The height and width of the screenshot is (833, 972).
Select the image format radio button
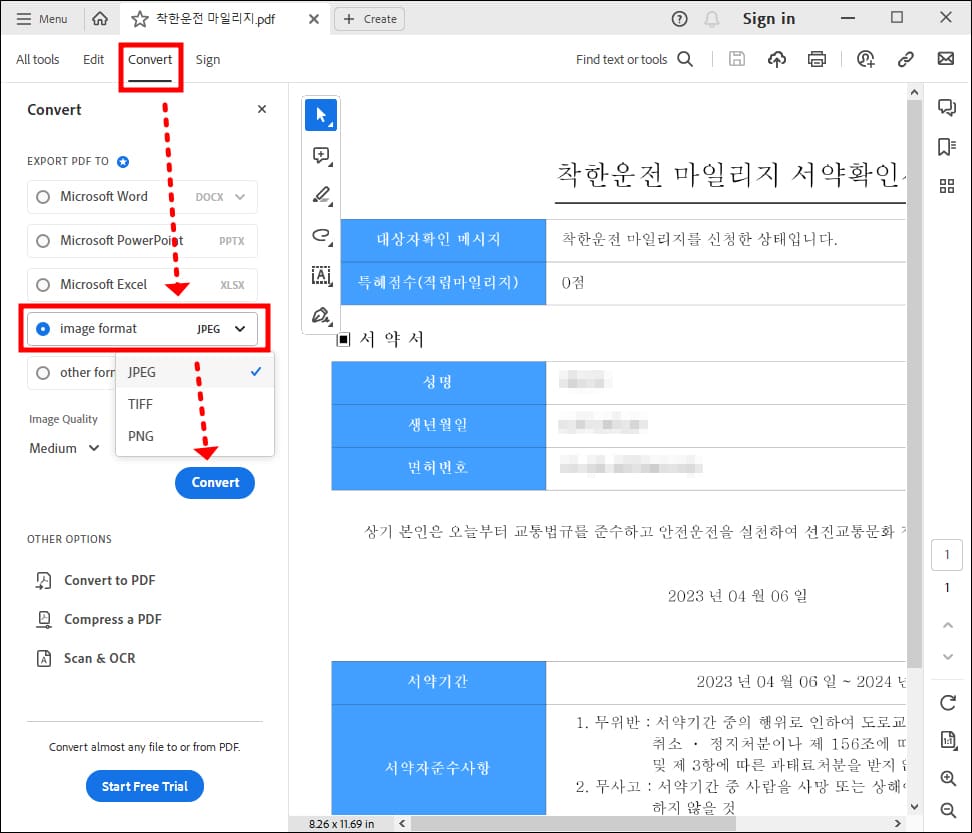41,328
